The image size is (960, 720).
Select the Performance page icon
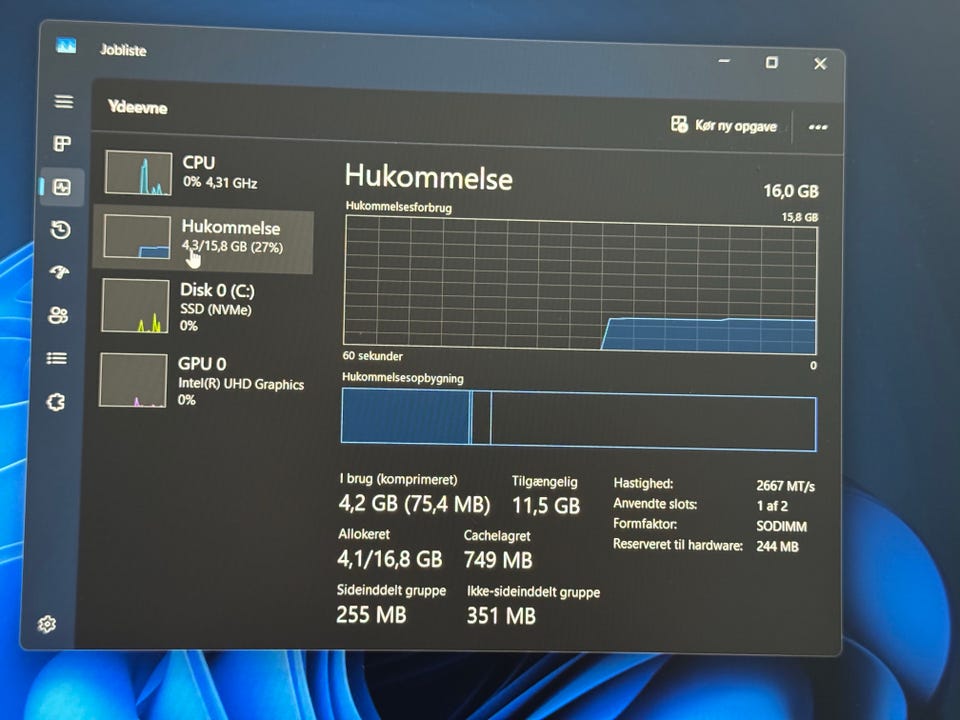point(62,187)
